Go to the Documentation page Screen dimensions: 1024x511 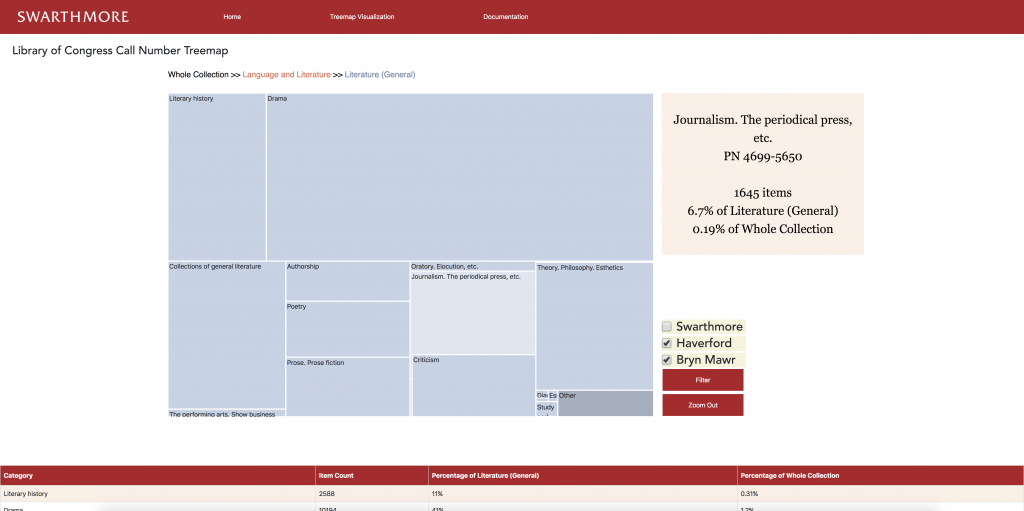click(505, 17)
